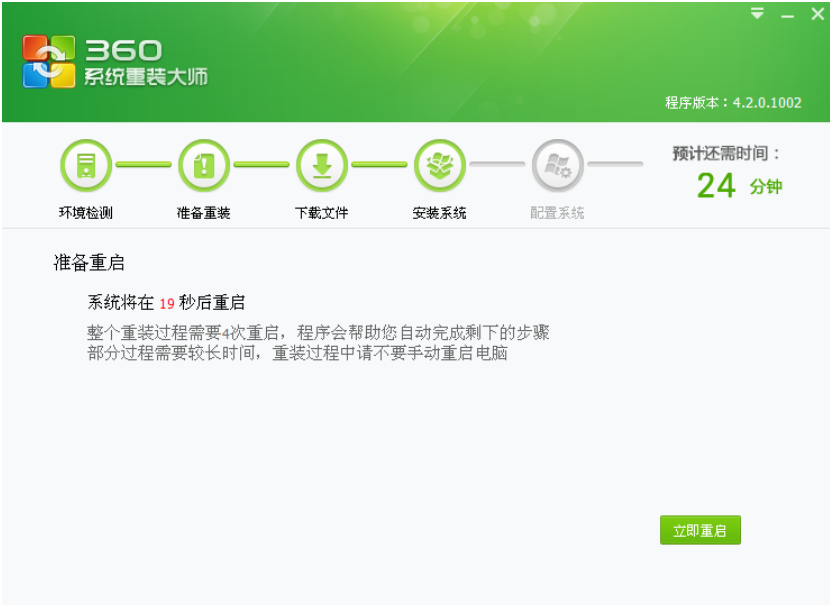The image size is (830, 605).
Task: Choose the 安装系统 step label
Action: tap(439, 213)
